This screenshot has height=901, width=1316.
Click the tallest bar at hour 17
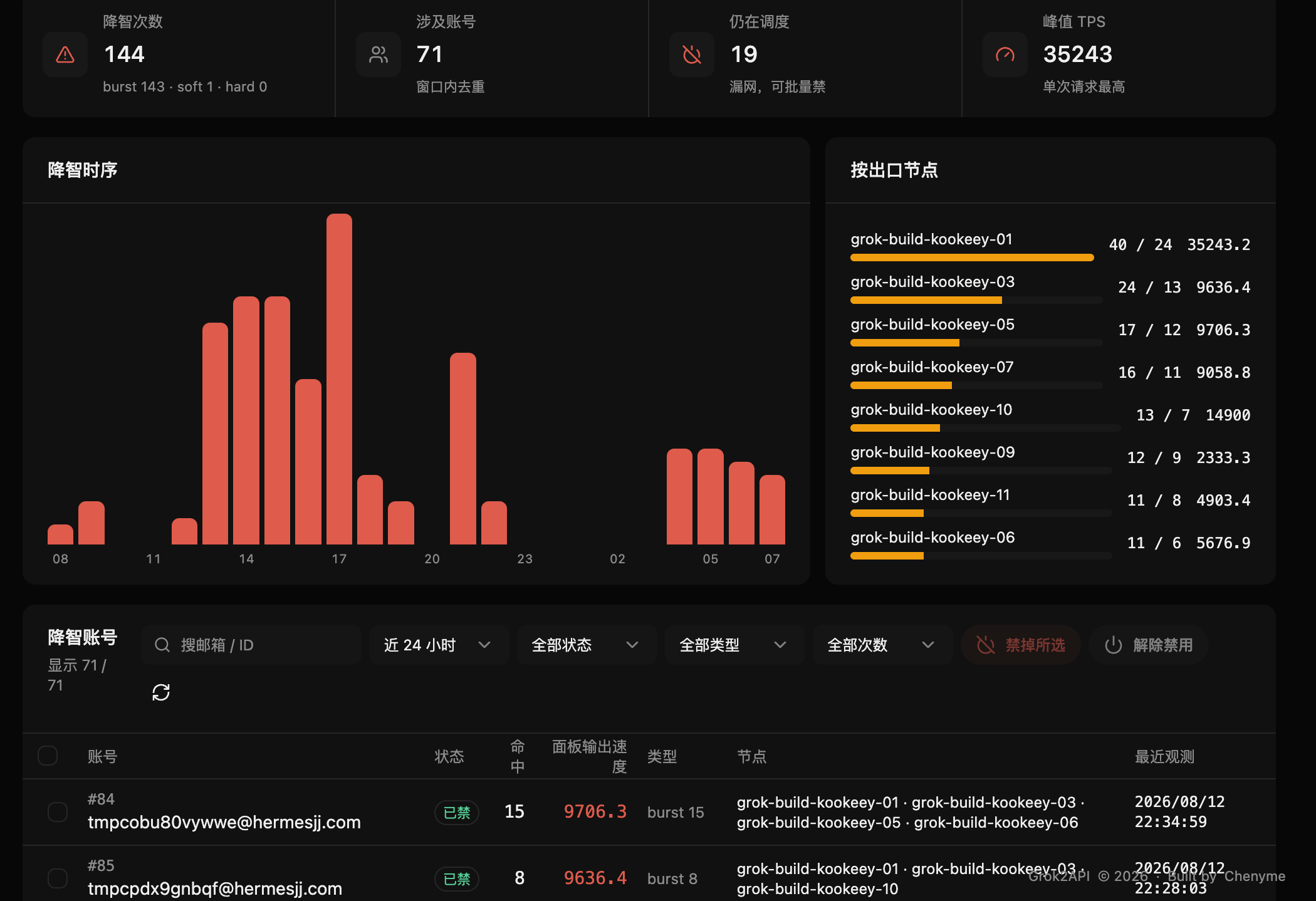pos(339,379)
